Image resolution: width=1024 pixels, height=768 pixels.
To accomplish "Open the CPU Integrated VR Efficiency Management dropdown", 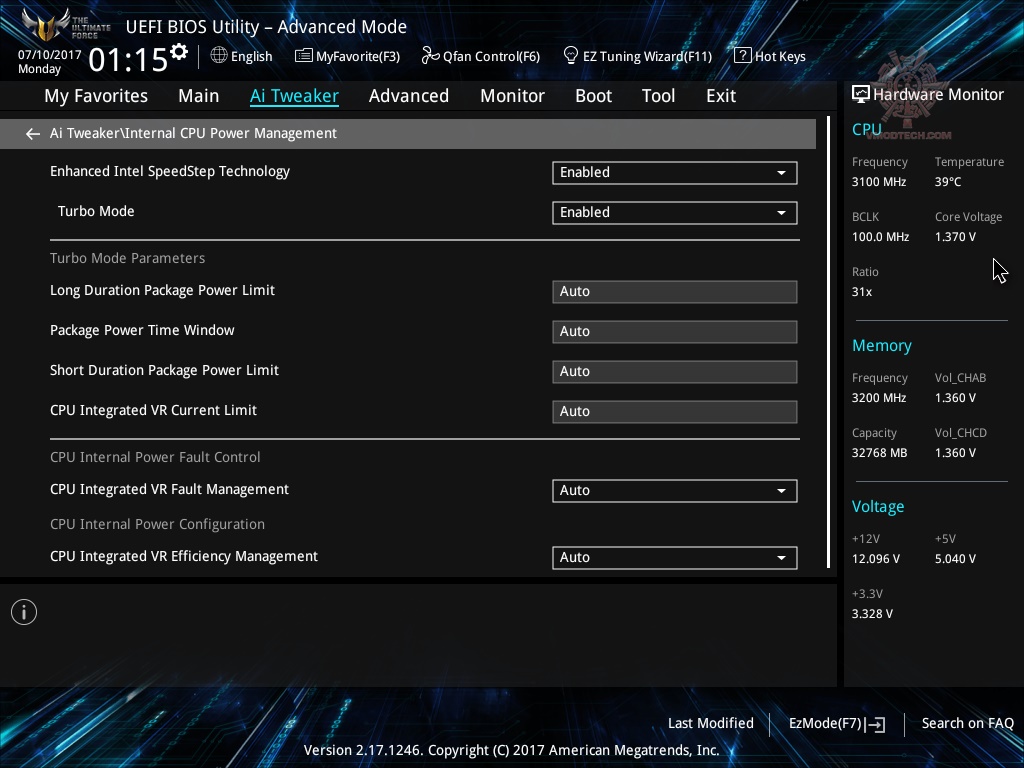I will tap(675, 557).
